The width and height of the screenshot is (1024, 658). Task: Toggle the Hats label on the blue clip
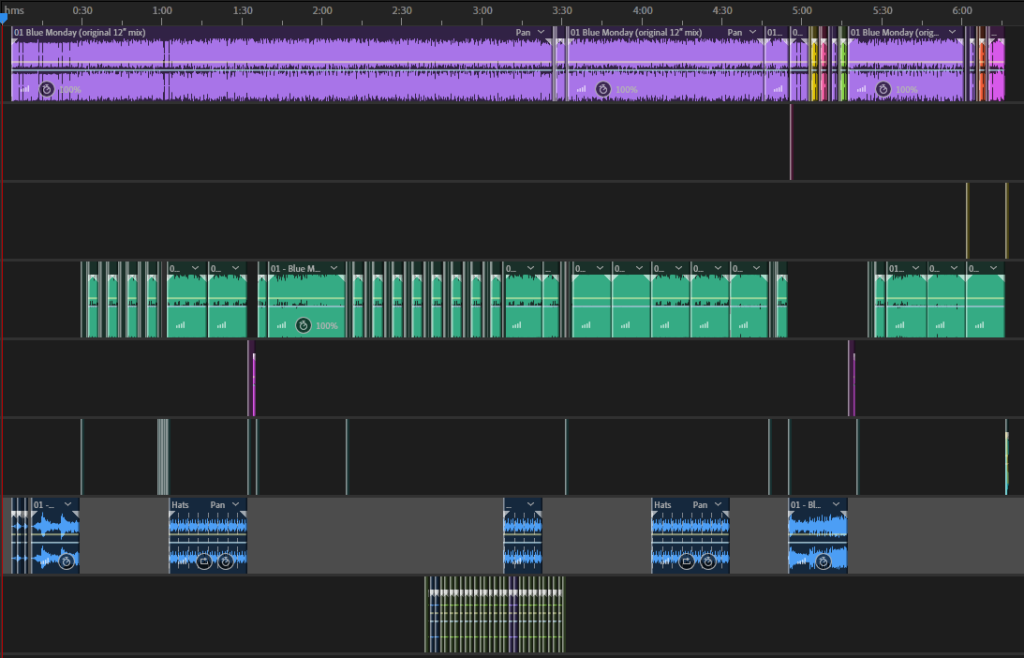(180, 504)
